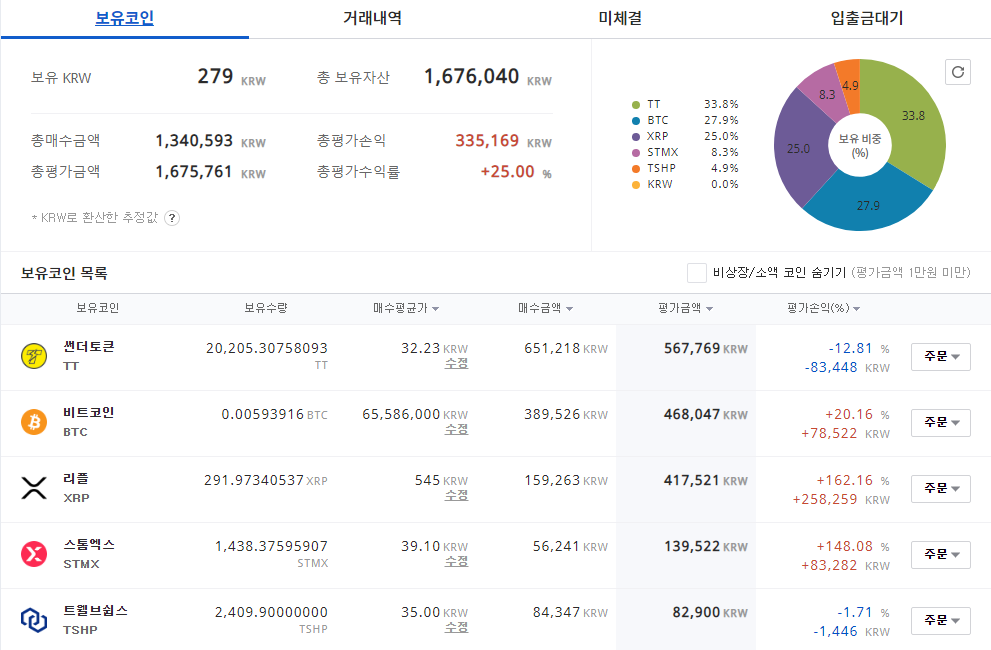This screenshot has height=650, width=991.
Task: Click the 보유수량 column header
Action: tap(265, 308)
